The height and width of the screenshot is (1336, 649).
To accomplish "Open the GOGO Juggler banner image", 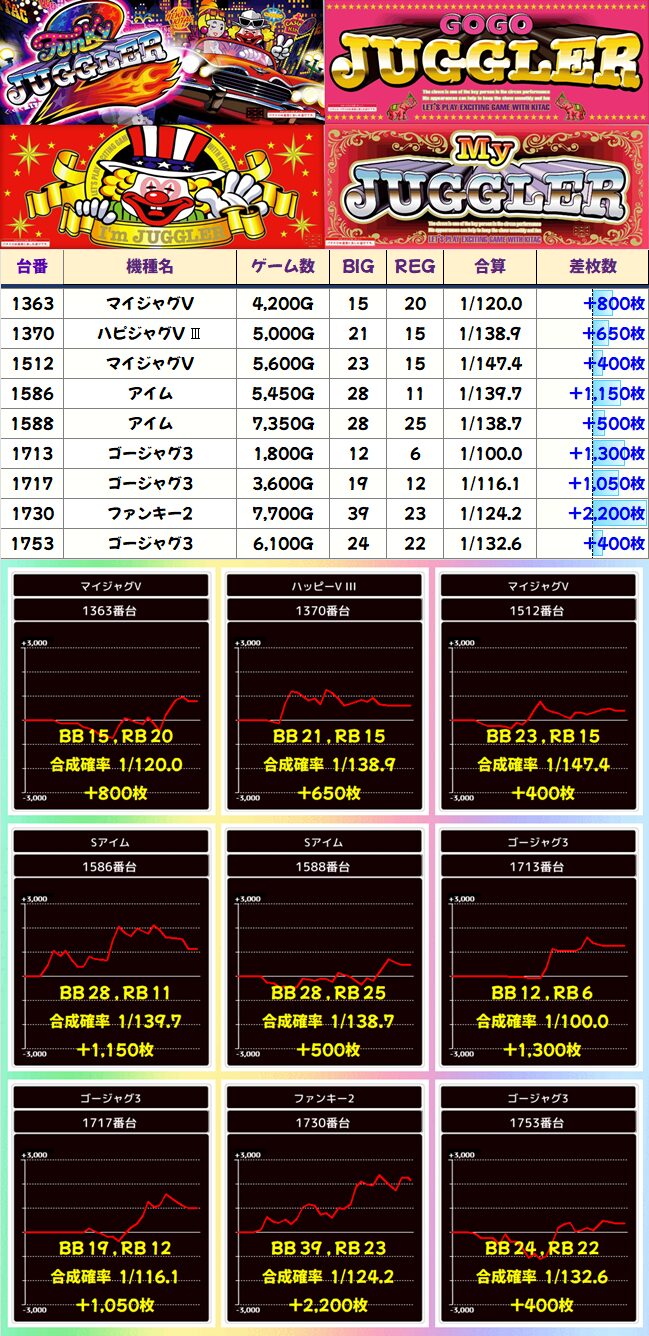I will [x=486, y=60].
